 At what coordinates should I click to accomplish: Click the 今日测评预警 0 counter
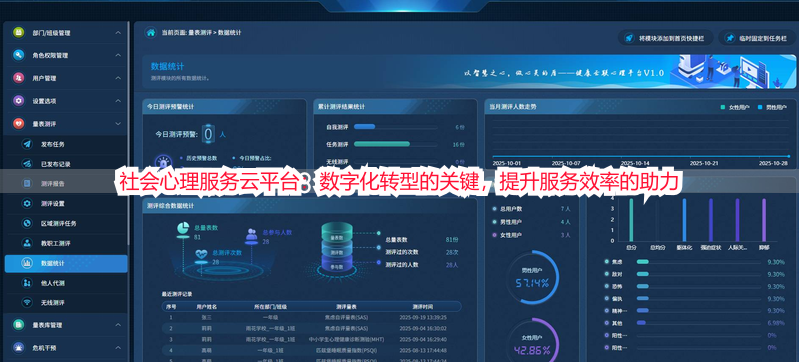click(208, 134)
